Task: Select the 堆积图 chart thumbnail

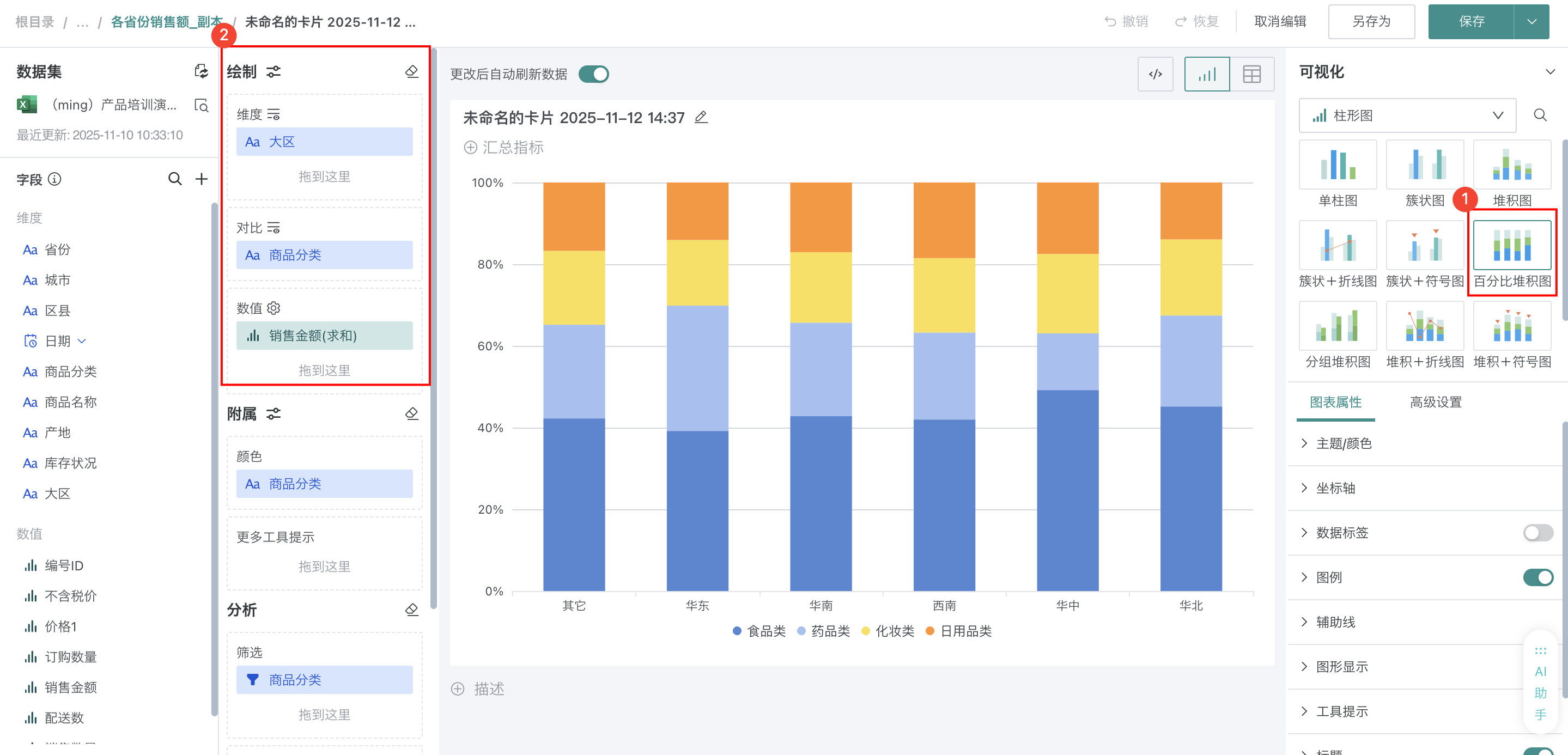Action: click(1511, 166)
